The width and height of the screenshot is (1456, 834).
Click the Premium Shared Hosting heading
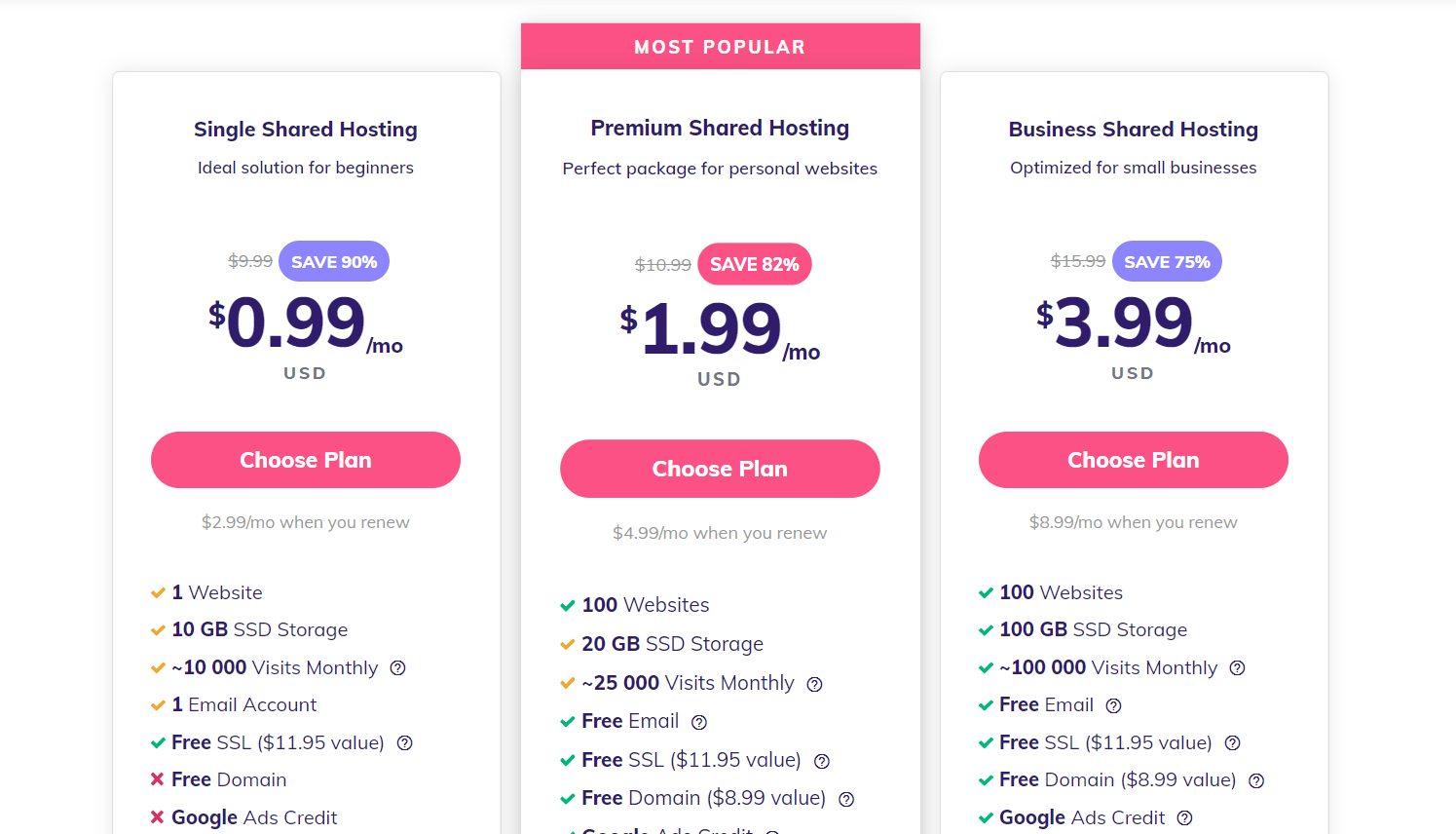point(720,128)
